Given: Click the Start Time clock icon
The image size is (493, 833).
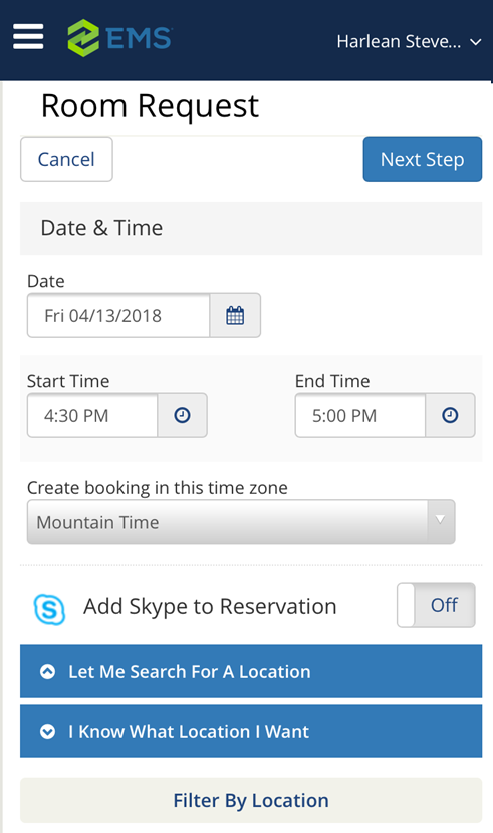Looking at the screenshot, I should coord(182,415).
